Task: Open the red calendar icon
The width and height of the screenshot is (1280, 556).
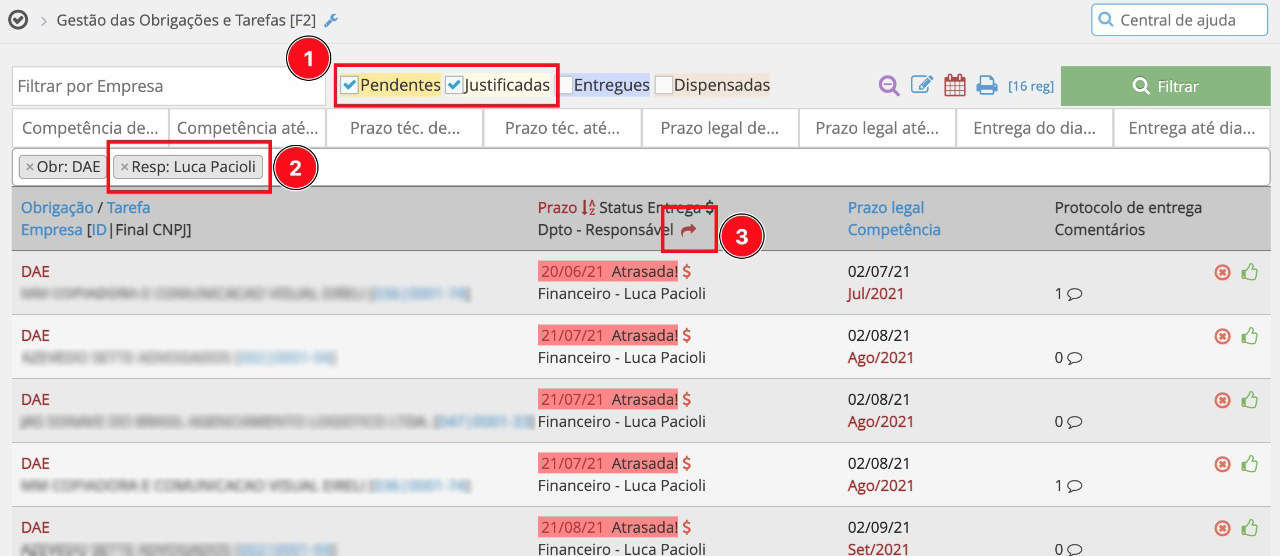Action: [x=955, y=86]
